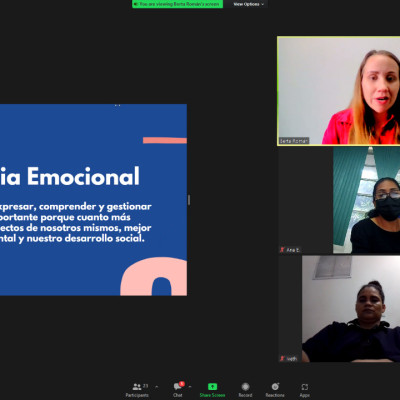This screenshot has width=400, height=400.
Task: Expand the arrow next to Chat
Action: pos(190,387)
